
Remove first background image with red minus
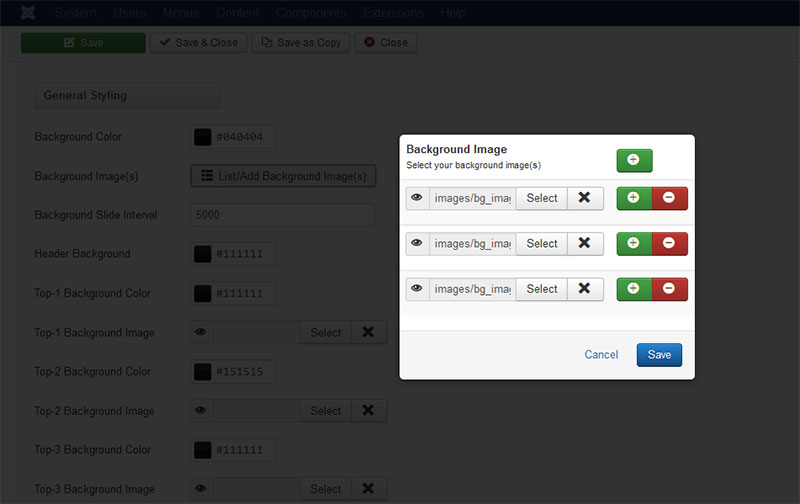[x=669, y=198]
